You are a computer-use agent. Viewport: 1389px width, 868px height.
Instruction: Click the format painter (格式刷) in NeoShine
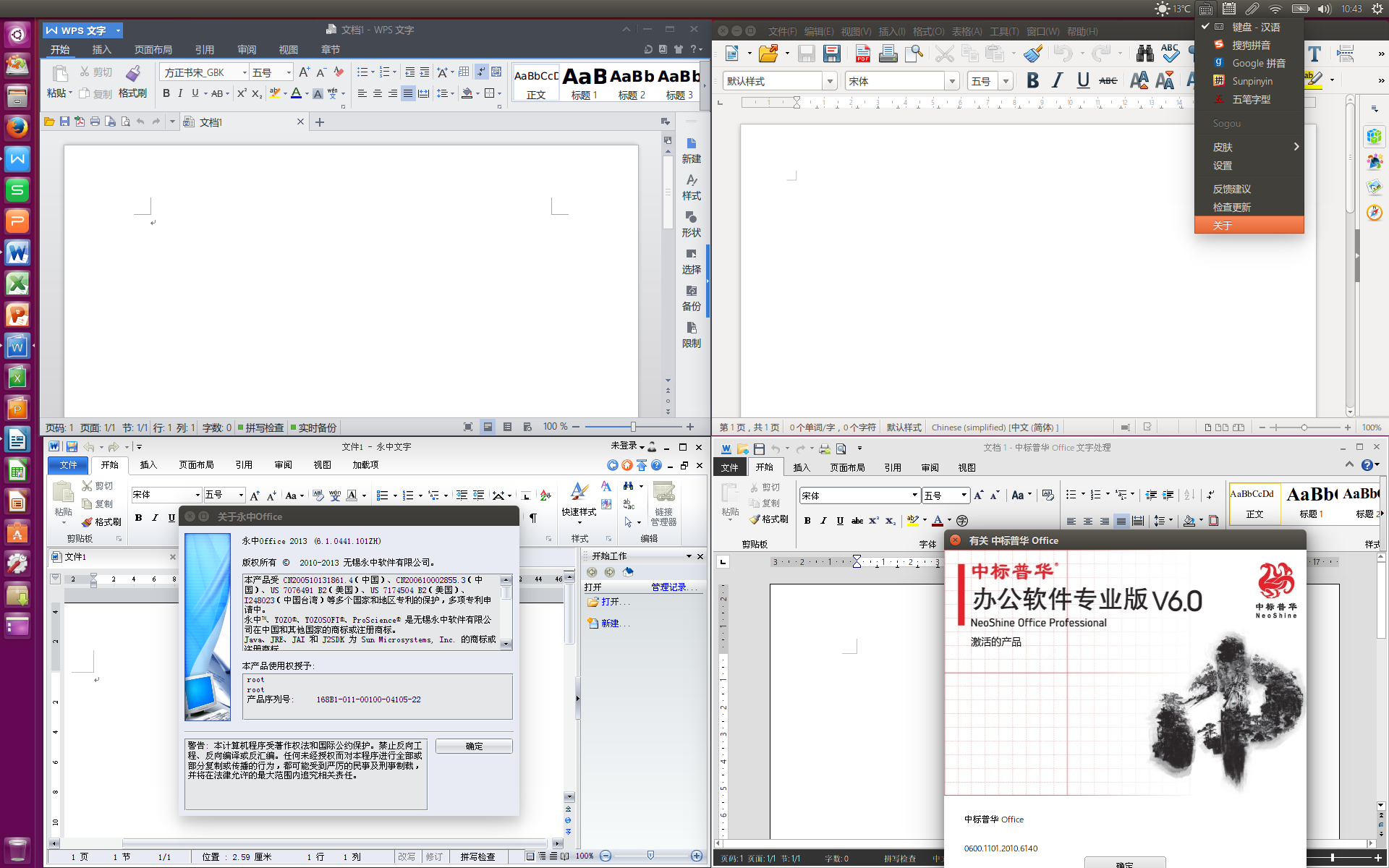click(769, 519)
